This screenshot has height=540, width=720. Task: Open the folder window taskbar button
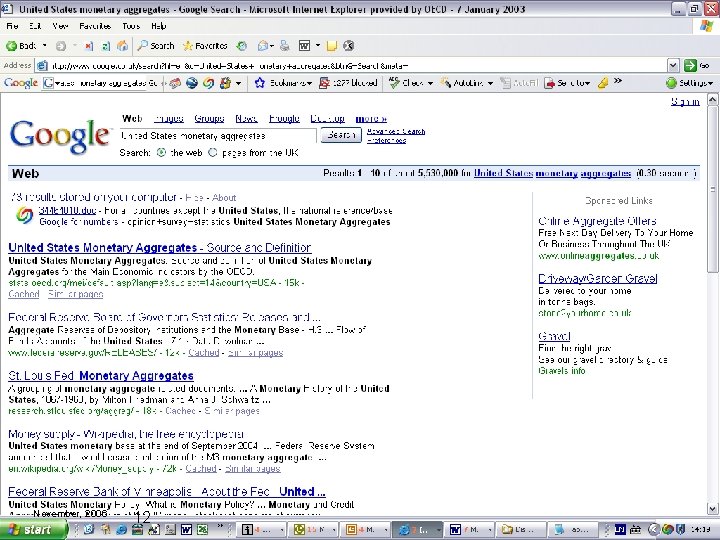(x=521, y=529)
